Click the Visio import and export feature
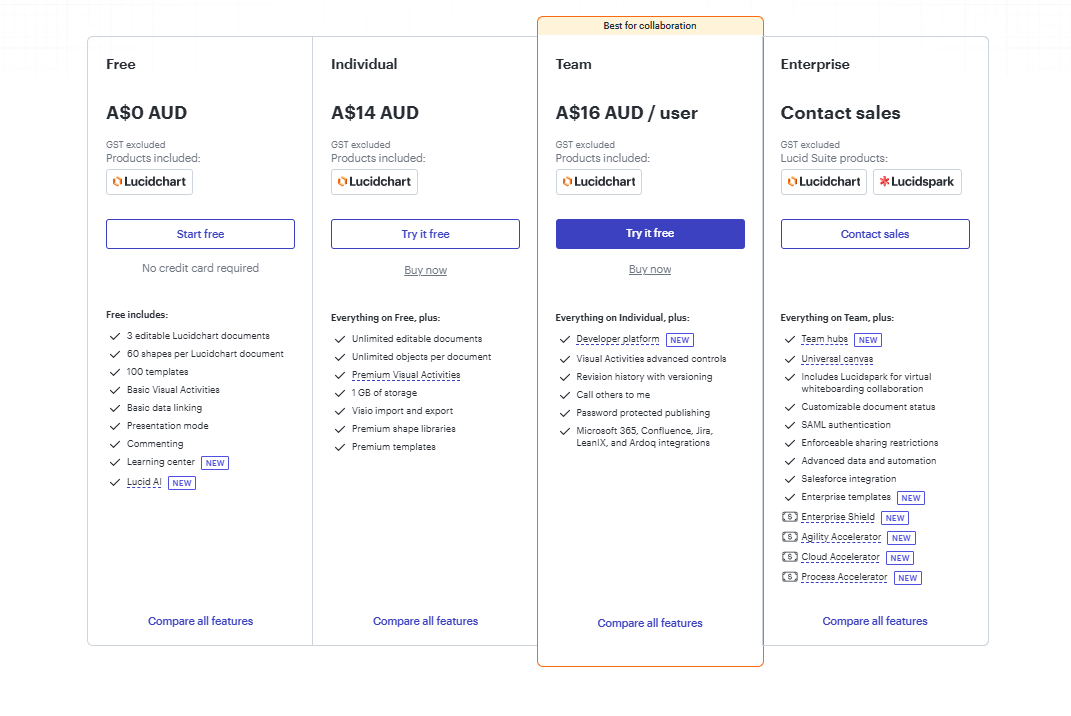Viewport: 1071px width, 716px height. pos(402,411)
